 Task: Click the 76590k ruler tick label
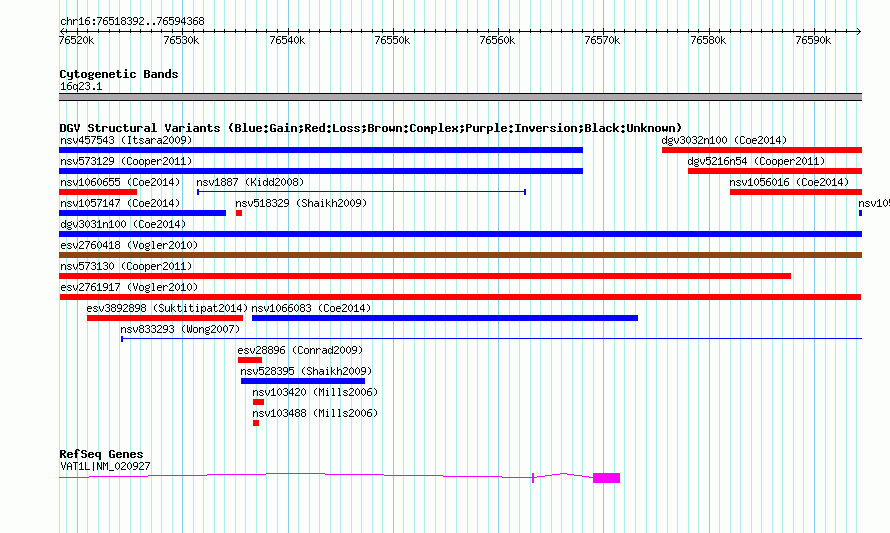[813, 40]
